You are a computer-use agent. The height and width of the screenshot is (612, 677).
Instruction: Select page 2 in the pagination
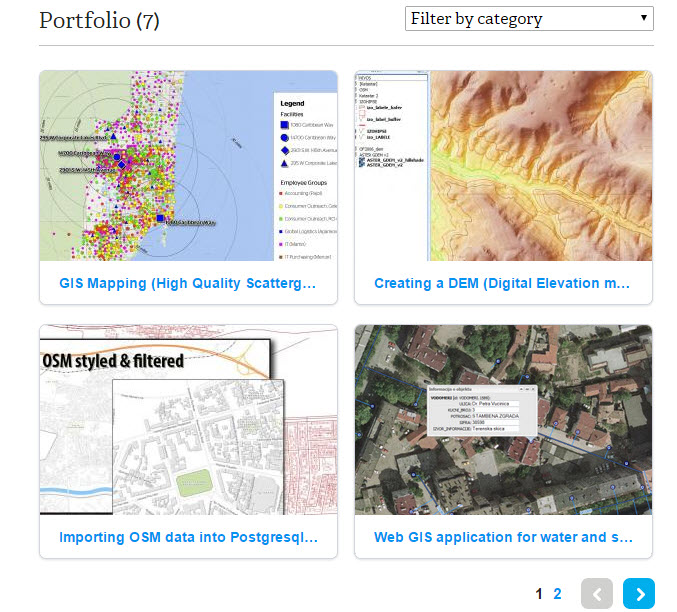point(557,594)
